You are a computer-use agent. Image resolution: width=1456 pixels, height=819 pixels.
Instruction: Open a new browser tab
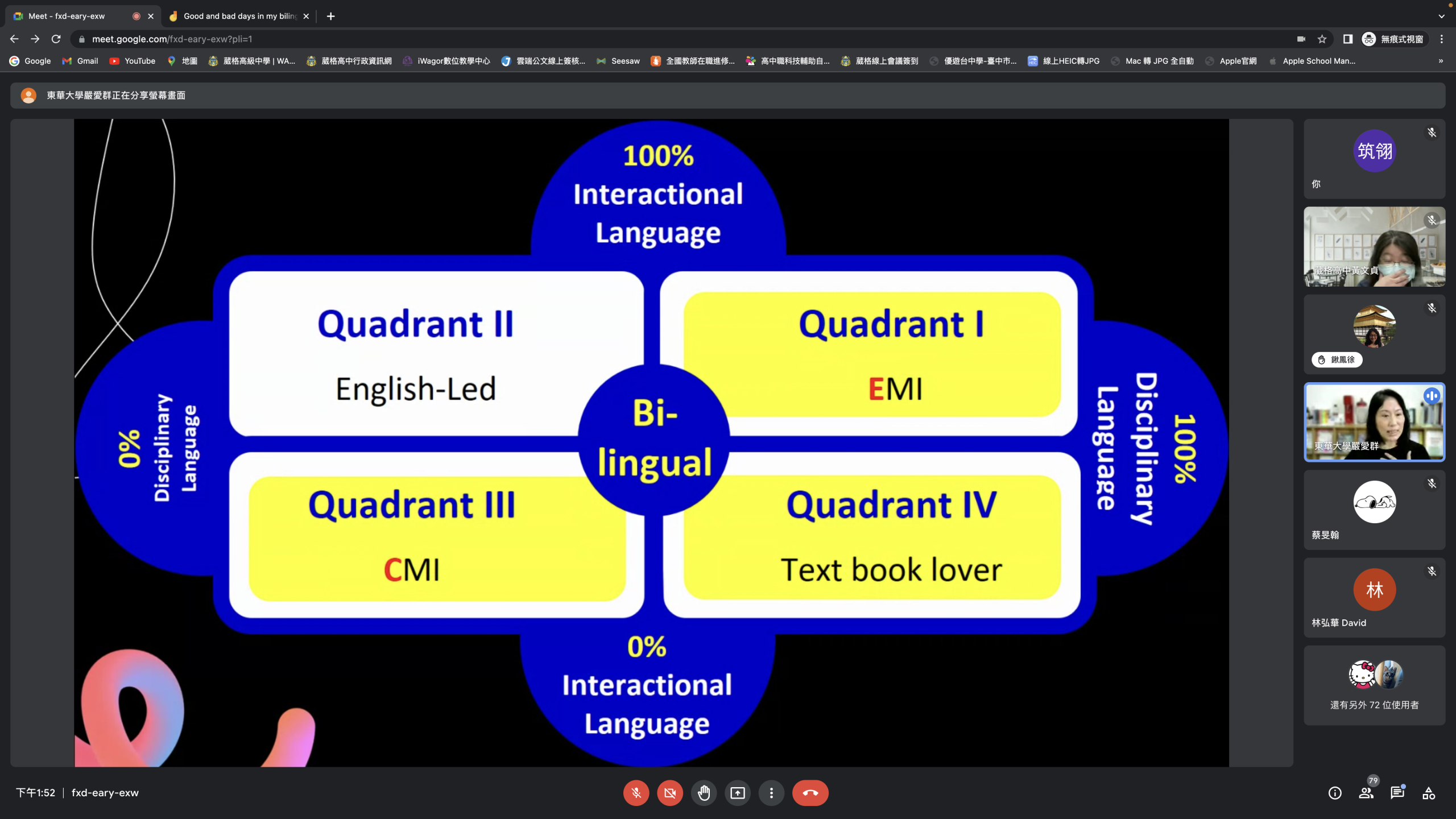tap(331, 16)
